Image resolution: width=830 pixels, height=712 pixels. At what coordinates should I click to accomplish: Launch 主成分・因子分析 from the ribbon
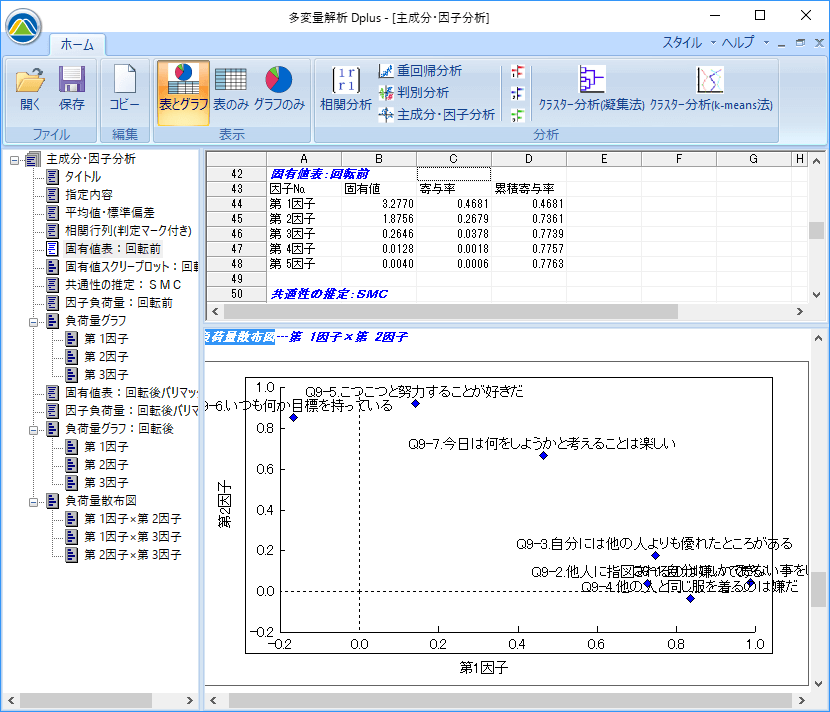436,115
